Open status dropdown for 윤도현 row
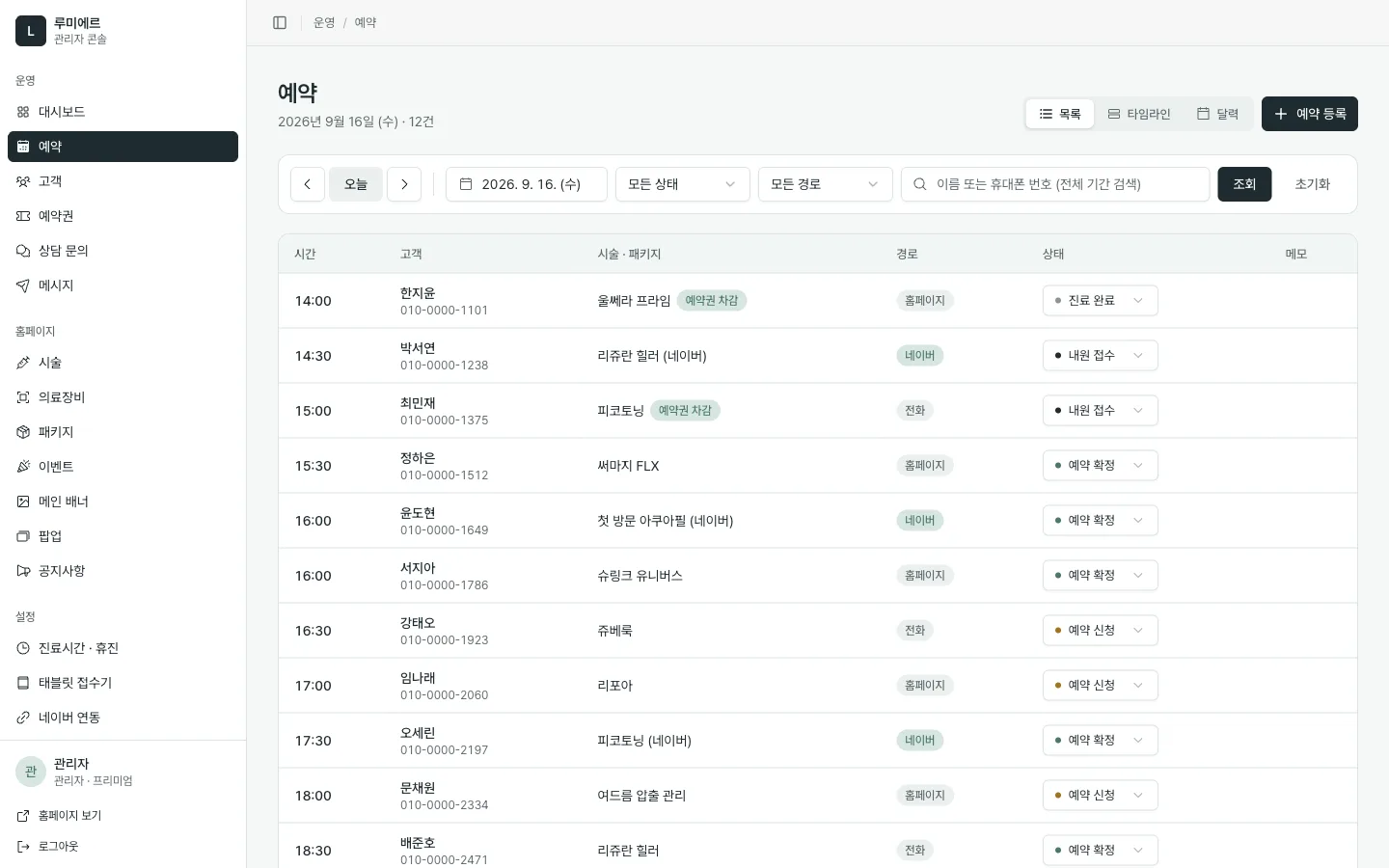The height and width of the screenshot is (868, 1389). (1101, 521)
